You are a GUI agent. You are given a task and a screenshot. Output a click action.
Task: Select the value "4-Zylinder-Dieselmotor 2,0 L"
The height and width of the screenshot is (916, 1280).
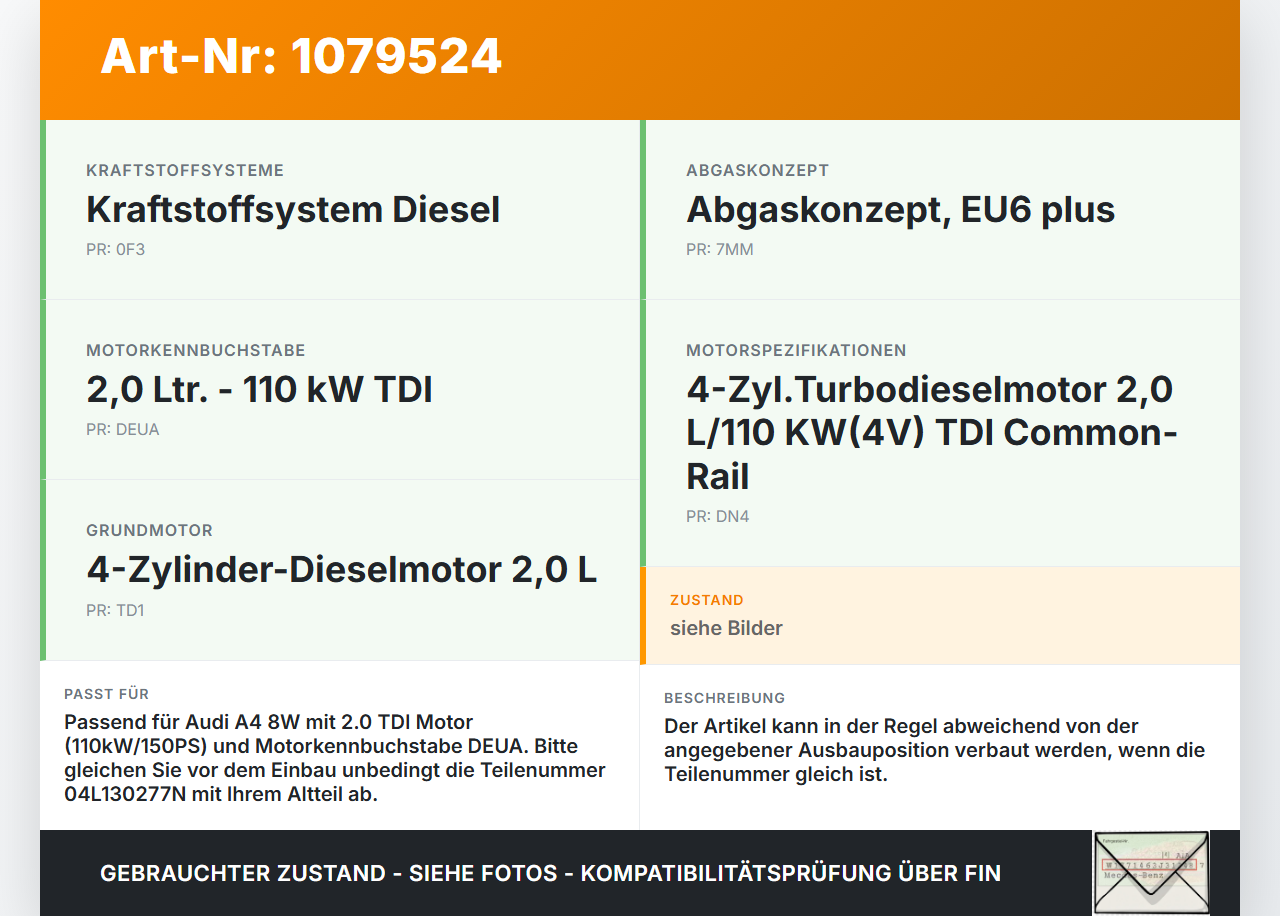point(341,570)
